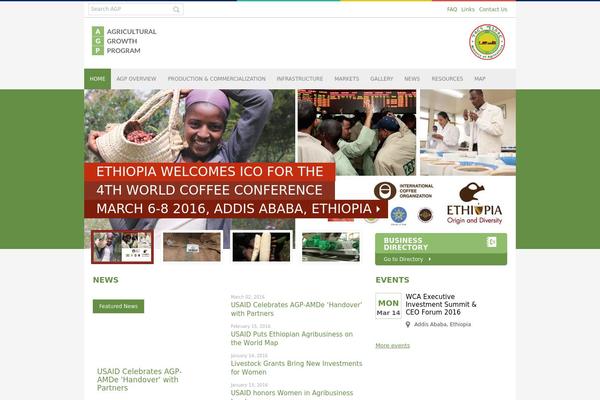Open the Resources menu

pos(447,79)
